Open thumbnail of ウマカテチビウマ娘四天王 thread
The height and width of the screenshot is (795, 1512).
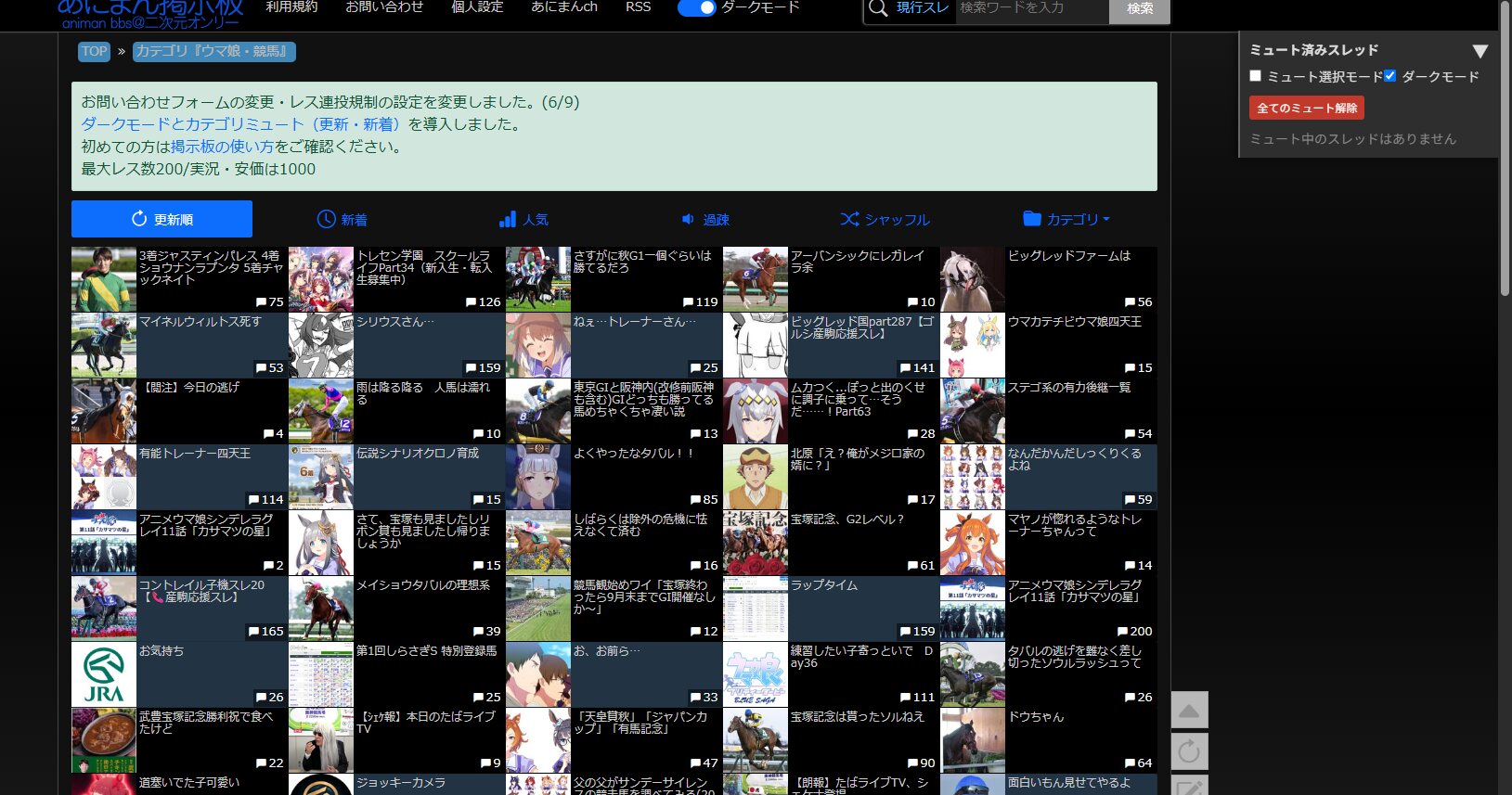click(x=973, y=345)
